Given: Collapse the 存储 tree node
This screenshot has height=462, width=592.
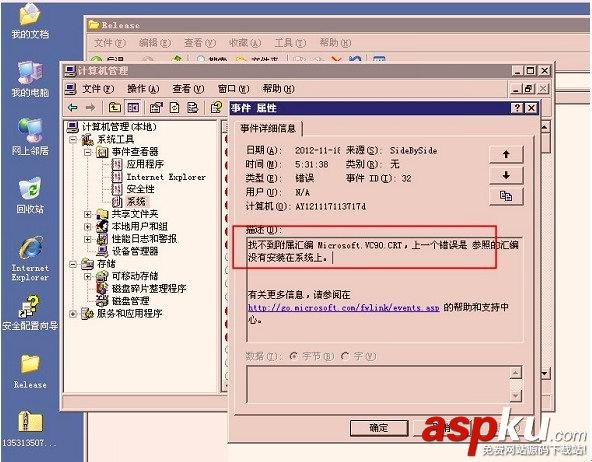Looking at the screenshot, I should (x=72, y=264).
